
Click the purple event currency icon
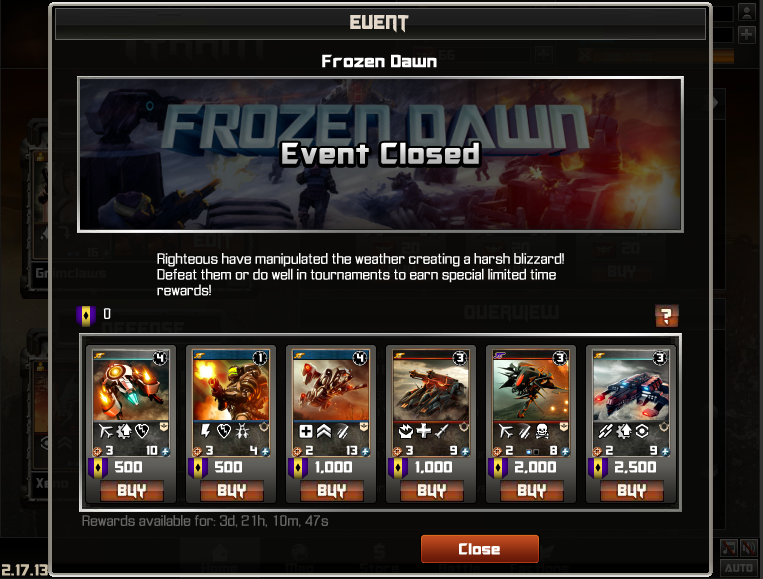click(86, 316)
